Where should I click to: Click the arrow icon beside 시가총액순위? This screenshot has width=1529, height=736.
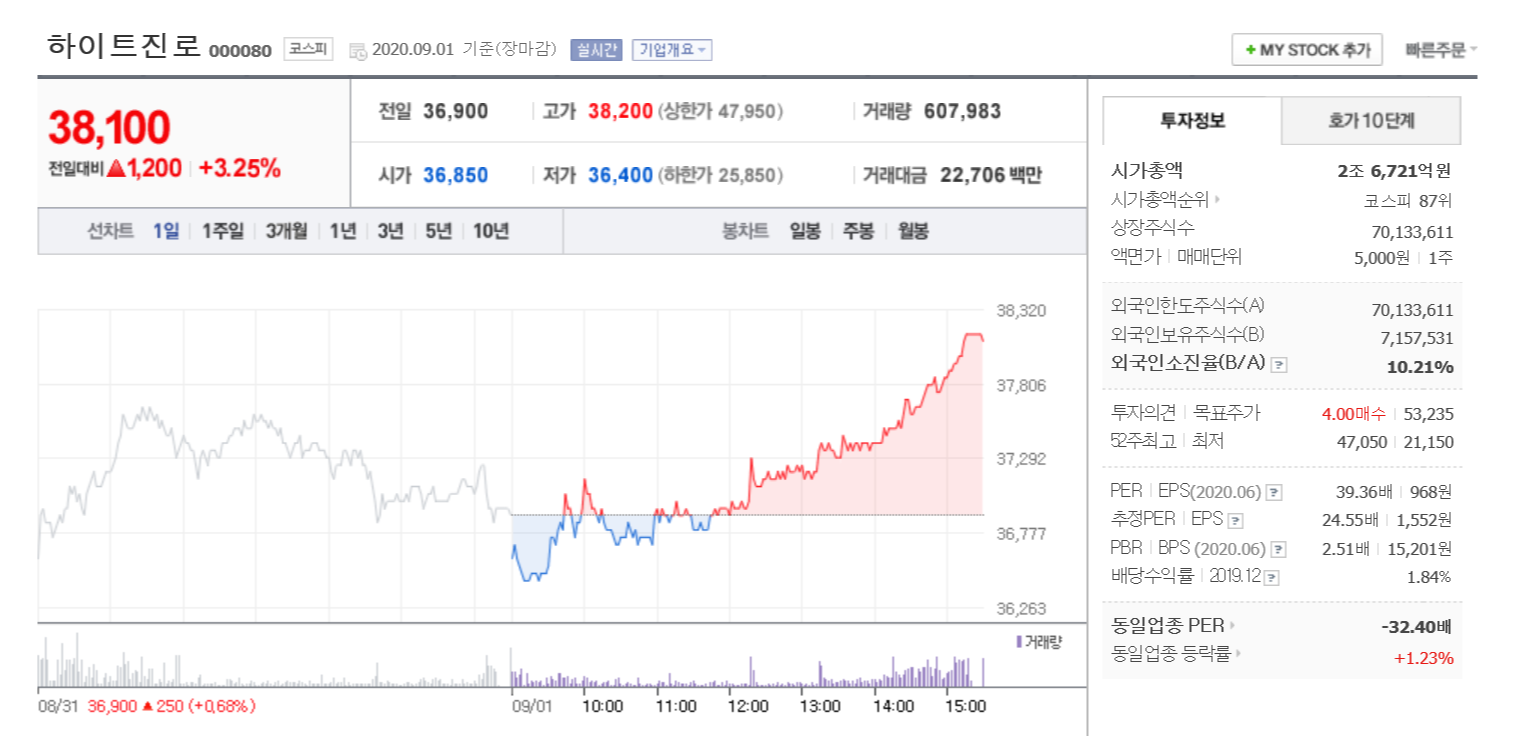[x=1217, y=199]
